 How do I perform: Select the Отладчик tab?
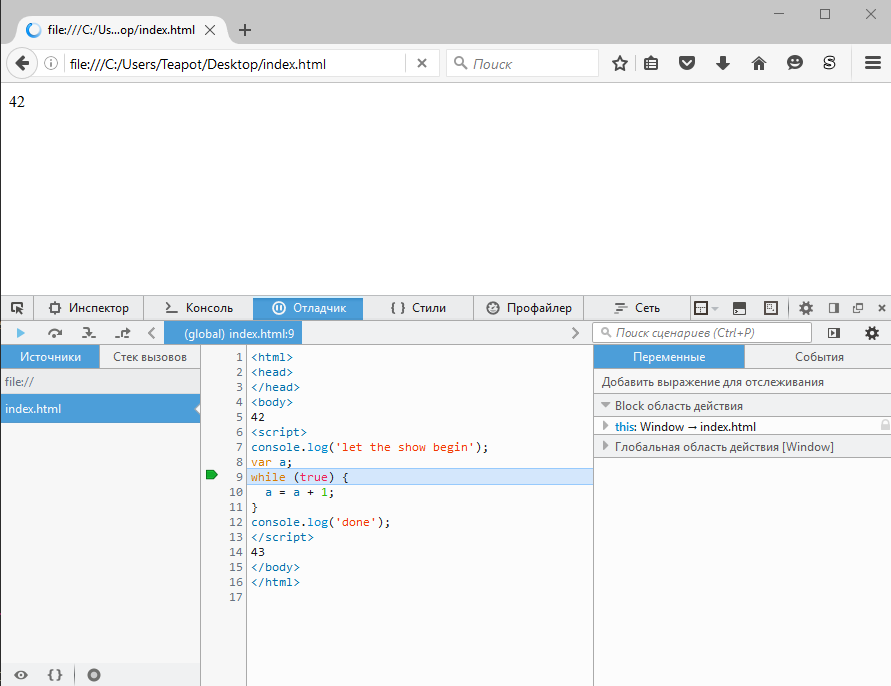[x=308, y=308]
